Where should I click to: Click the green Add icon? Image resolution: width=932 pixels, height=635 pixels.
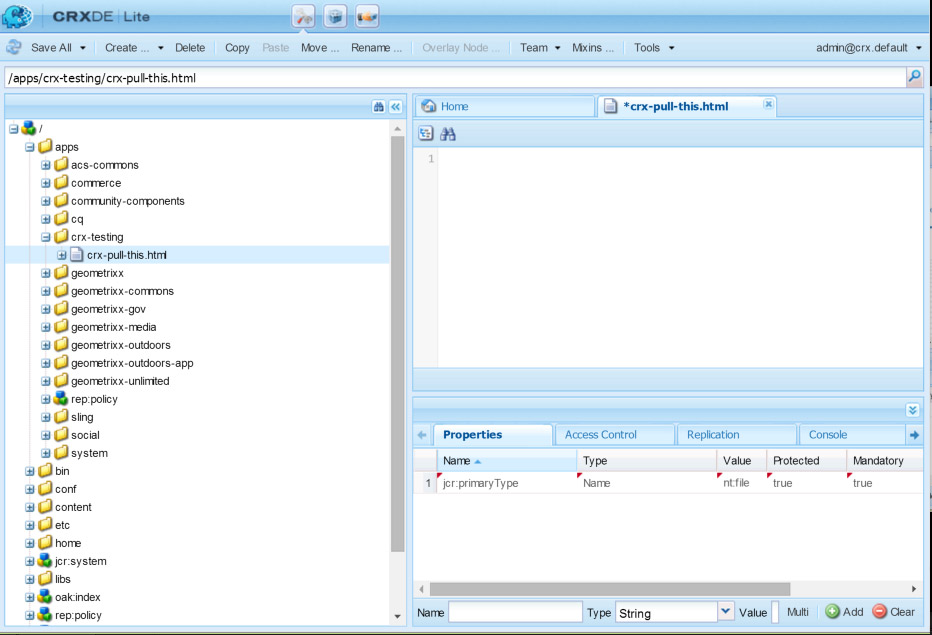click(832, 611)
